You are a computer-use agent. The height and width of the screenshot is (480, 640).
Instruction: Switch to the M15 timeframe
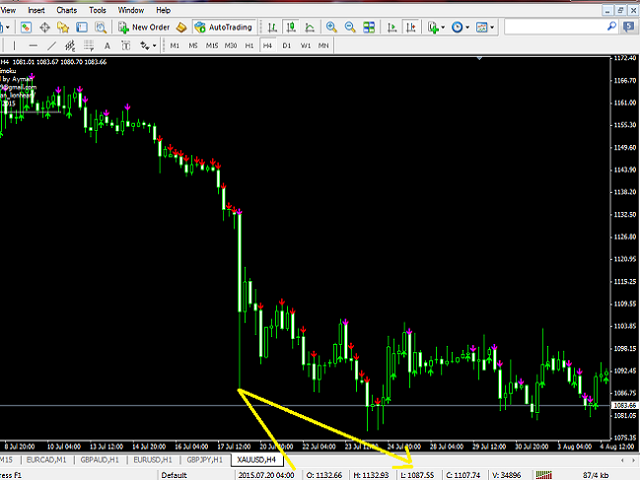pos(211,46)
